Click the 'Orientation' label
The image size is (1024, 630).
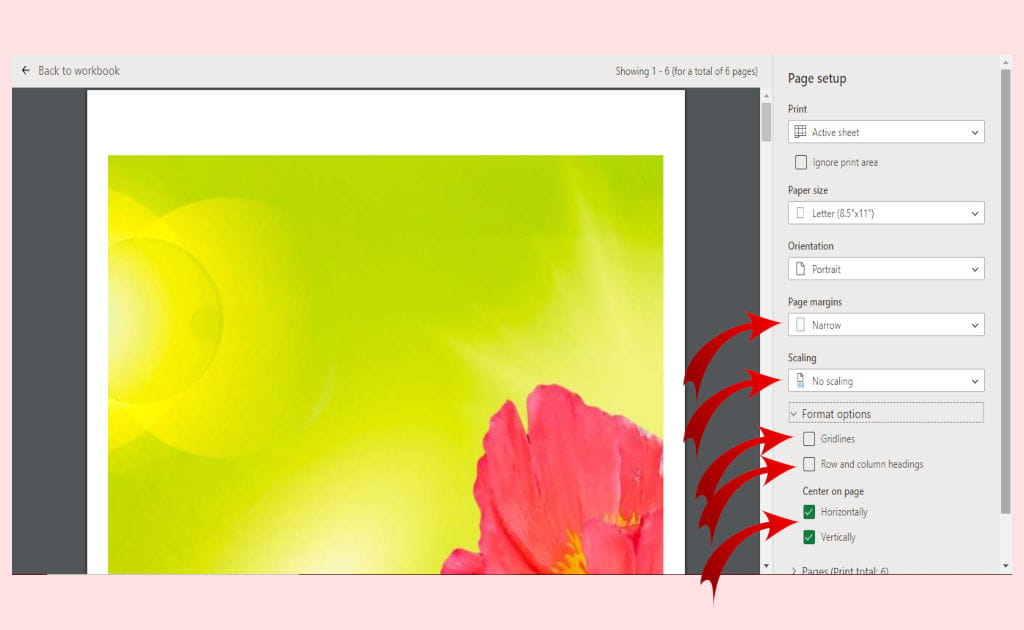810,246
